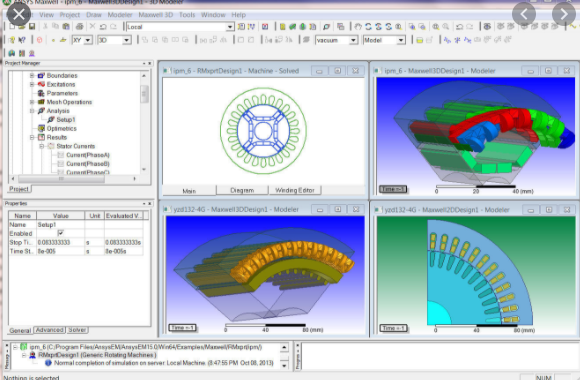Switch to the Winding Editor tab
This screenshot has width=580, height=380.
294,190
